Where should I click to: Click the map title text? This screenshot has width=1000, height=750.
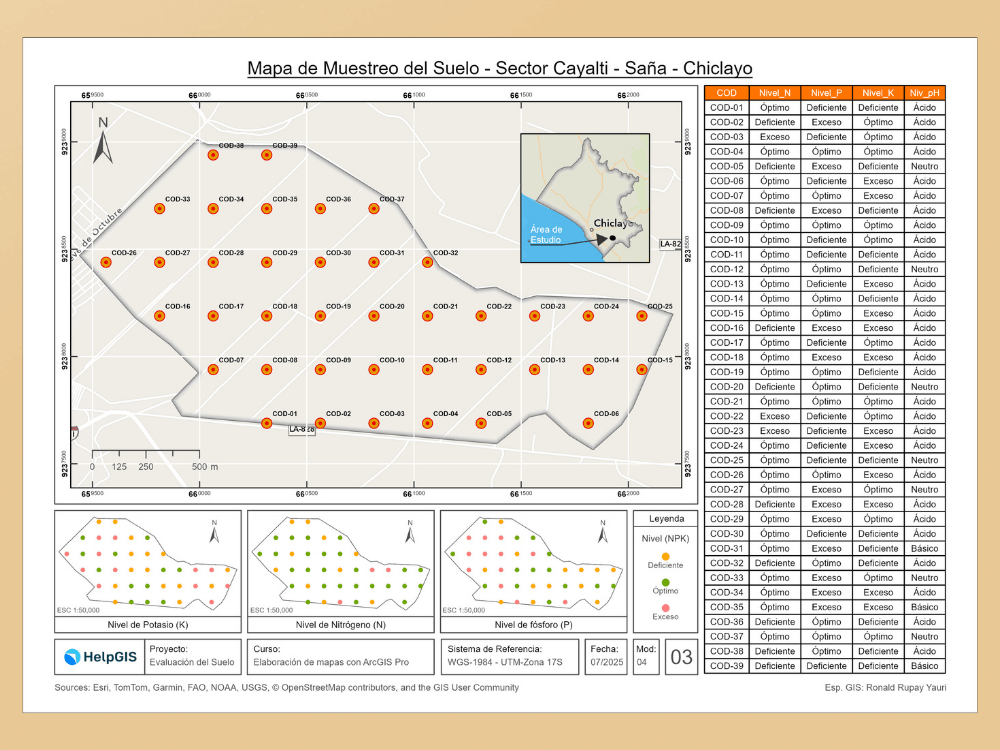pos(499,68)
